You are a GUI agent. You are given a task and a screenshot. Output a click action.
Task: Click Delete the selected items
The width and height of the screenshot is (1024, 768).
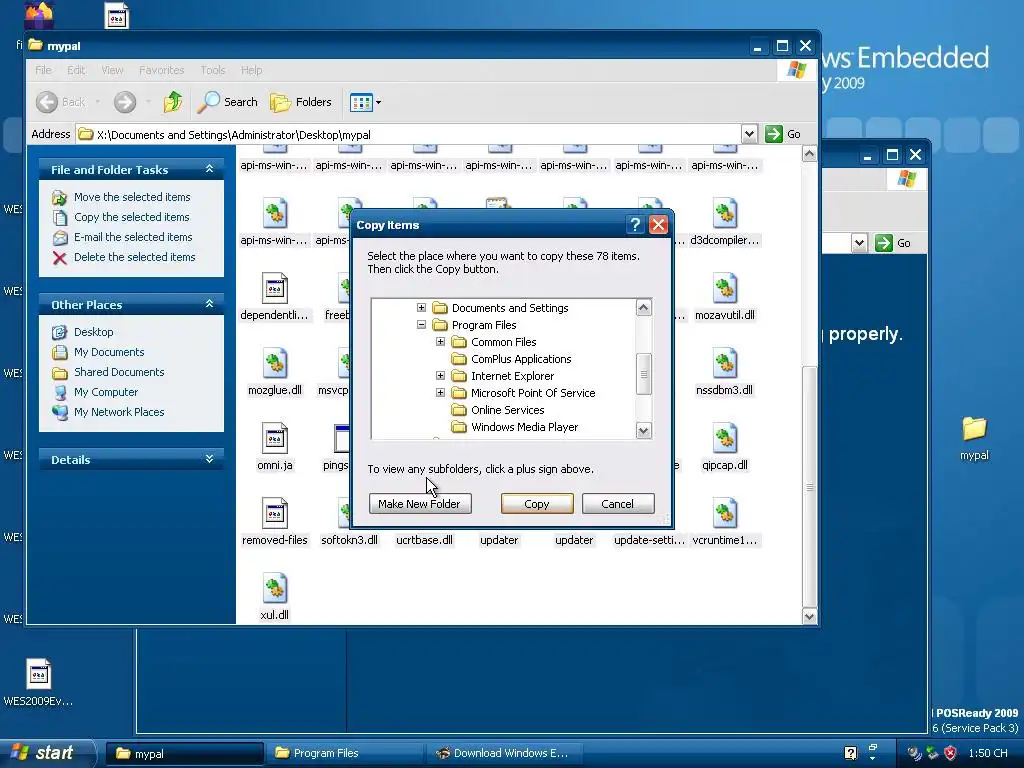(135, 257)
